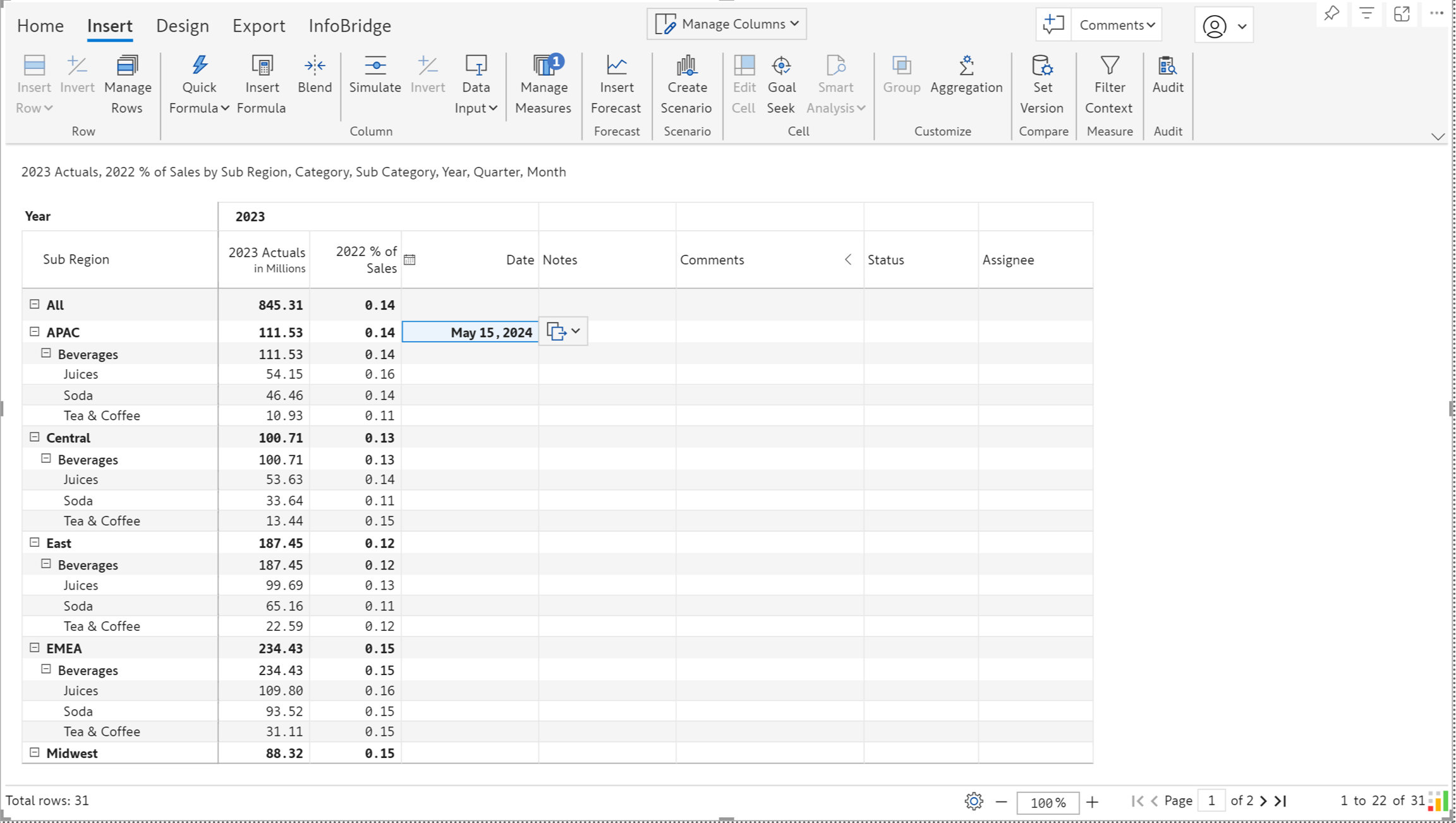Click zoom in plus button

[x=1092, y=802]
